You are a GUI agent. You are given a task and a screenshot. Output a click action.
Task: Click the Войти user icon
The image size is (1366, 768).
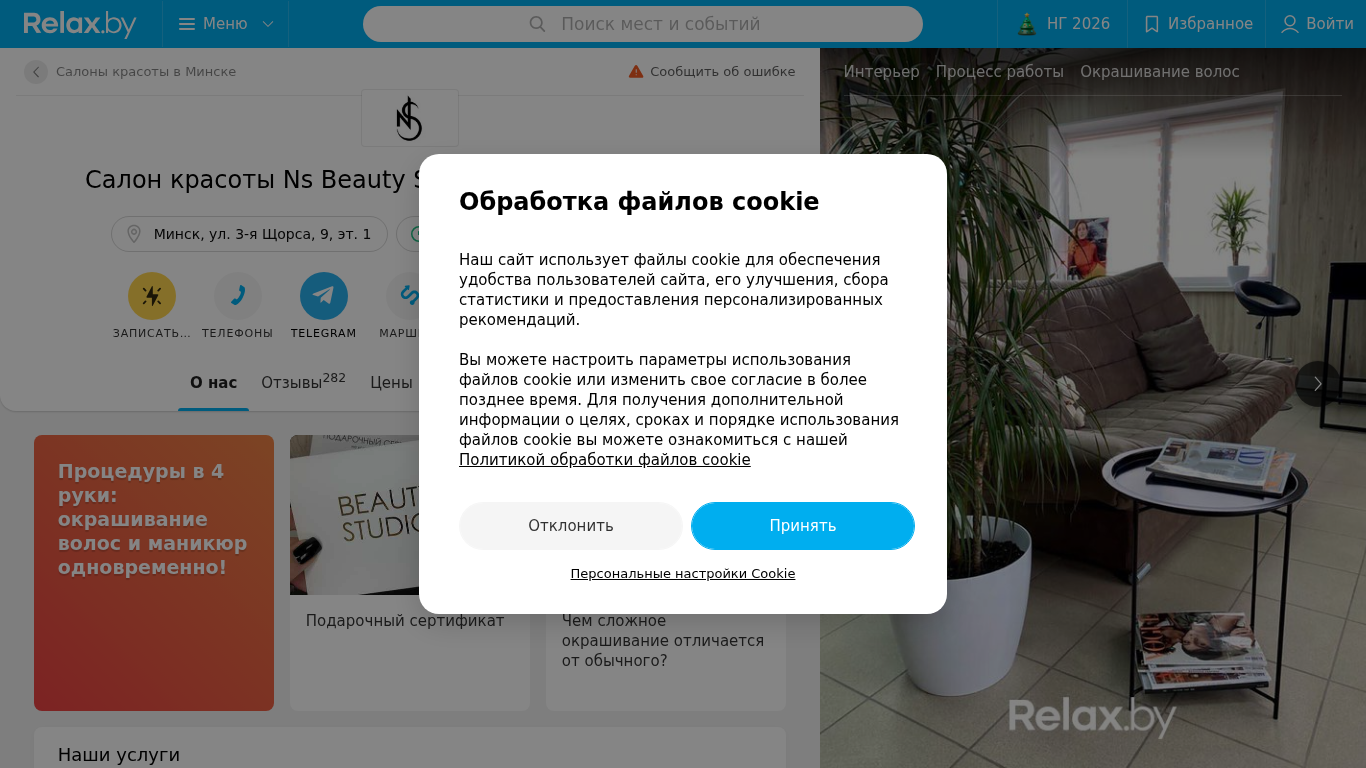click(1290, 24)
